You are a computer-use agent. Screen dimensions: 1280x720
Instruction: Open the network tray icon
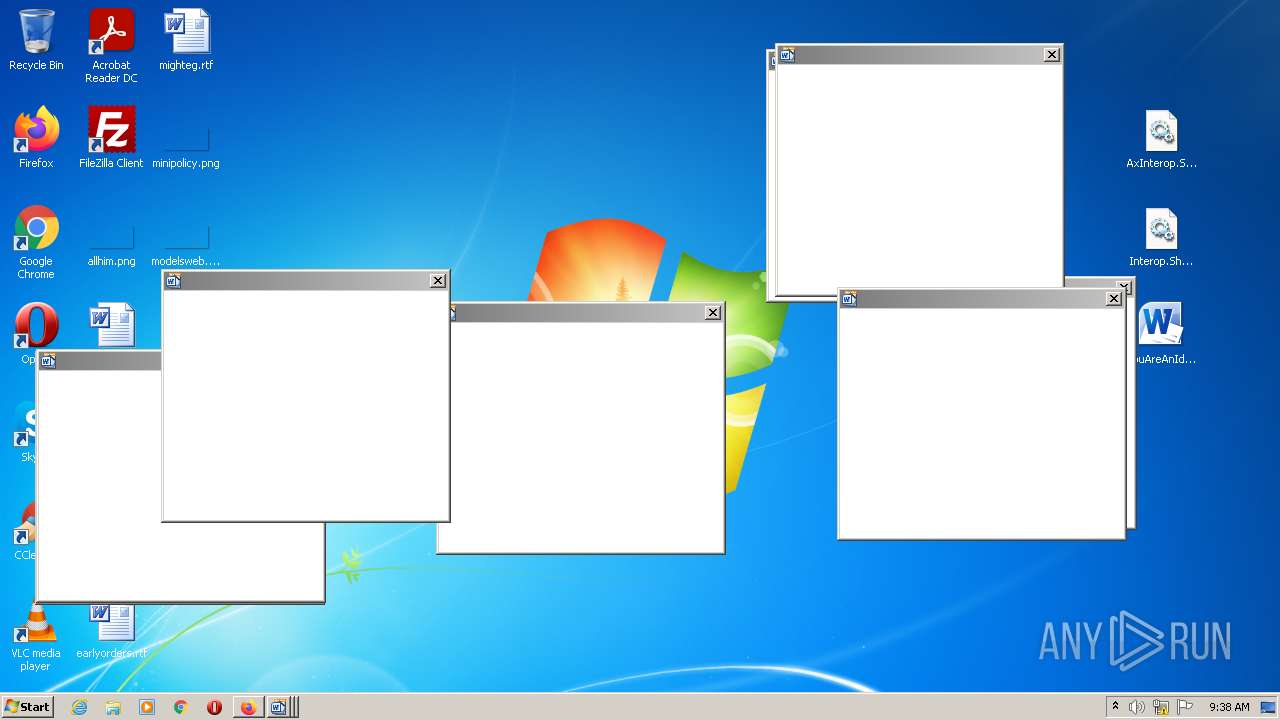(1161, 707)
